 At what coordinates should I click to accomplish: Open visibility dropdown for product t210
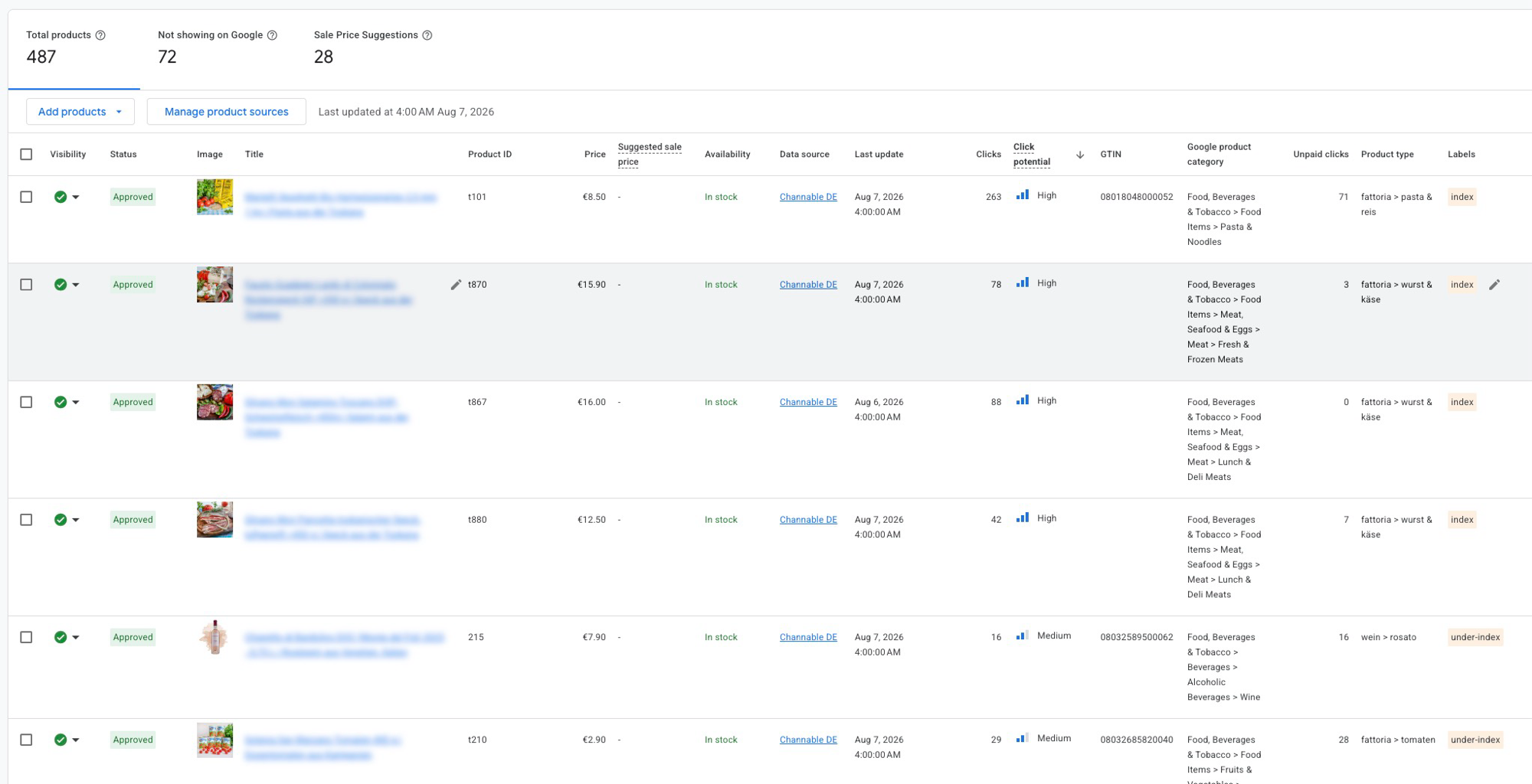[x=76, y=740]
